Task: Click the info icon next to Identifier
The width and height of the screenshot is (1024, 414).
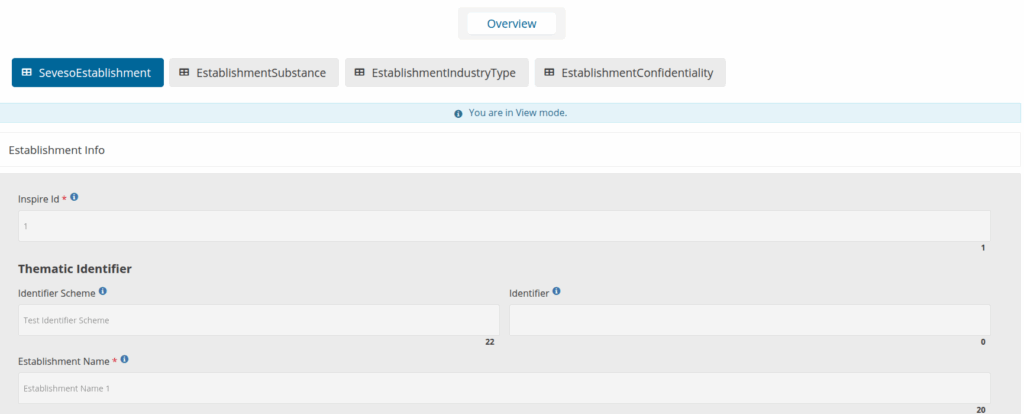Action: pyautogui.click(x=557, y=292)
